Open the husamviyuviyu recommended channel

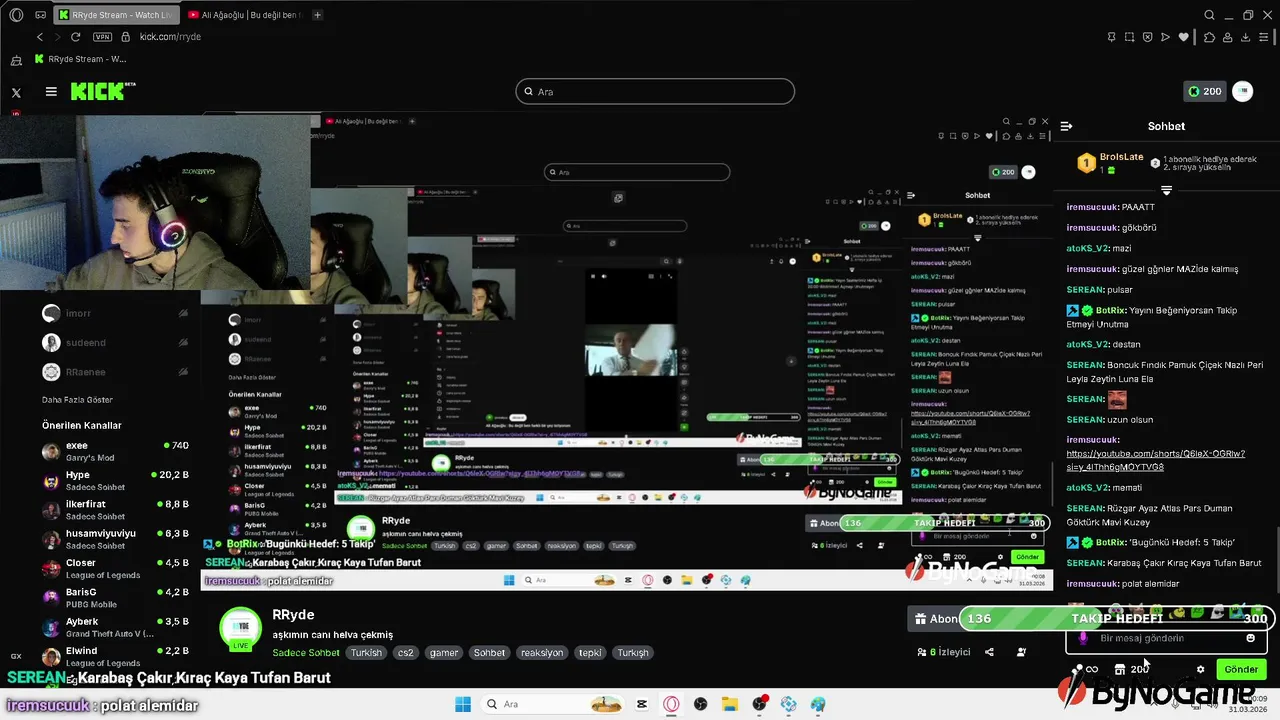(115, 539)
